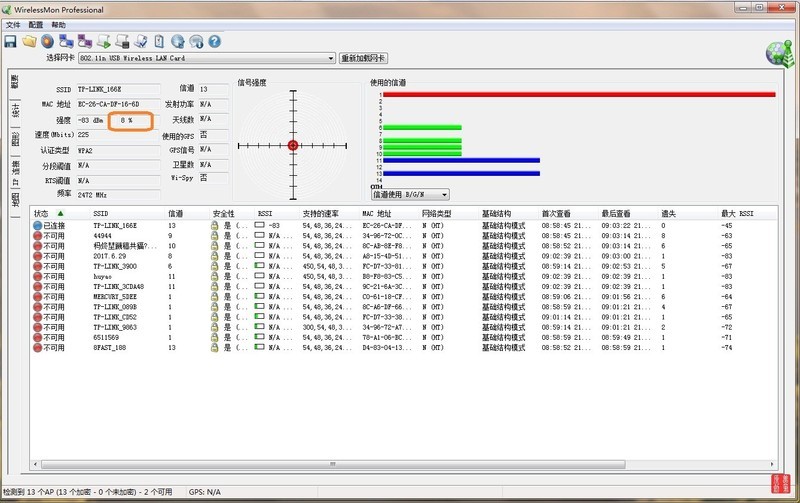The image size is (800, 503).
Task: Select the TP-LINK_3CDA48 SSID cell
Action: [x=118, y=287]
